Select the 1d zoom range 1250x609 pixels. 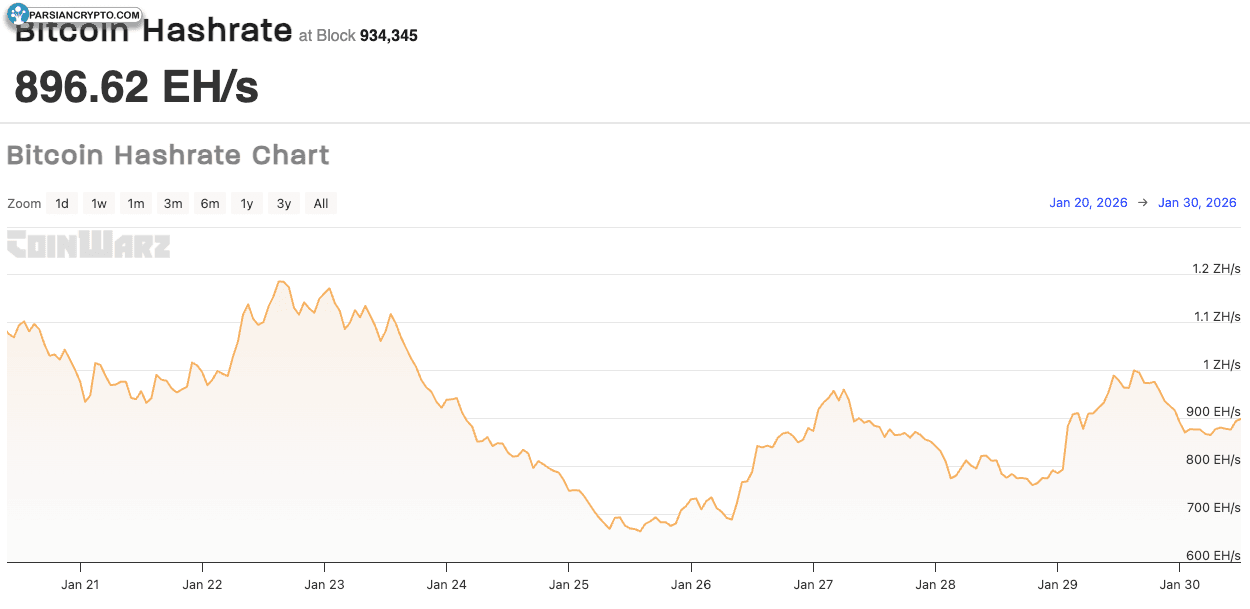point(62,204)
